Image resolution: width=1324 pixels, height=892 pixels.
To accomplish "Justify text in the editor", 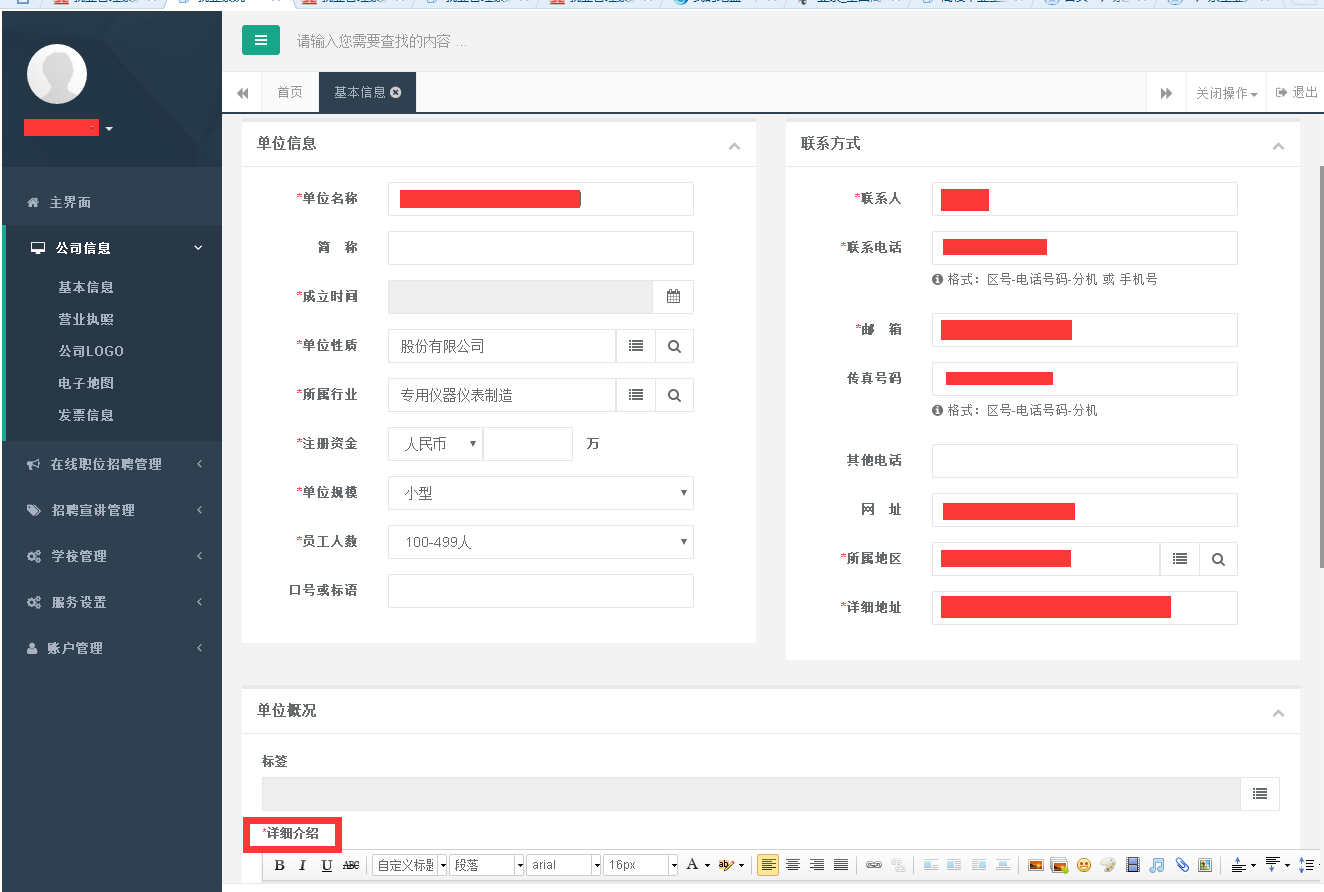I will (x=841, y=865).
